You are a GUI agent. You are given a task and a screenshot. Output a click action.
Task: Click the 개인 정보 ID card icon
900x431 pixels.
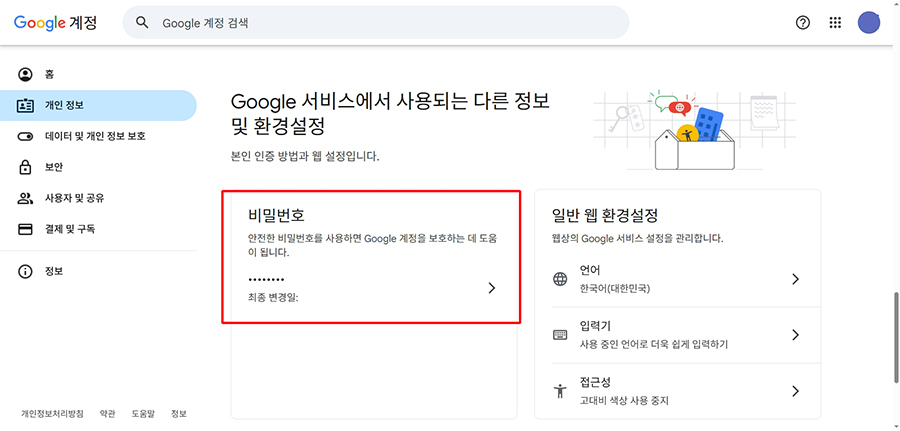25,106
